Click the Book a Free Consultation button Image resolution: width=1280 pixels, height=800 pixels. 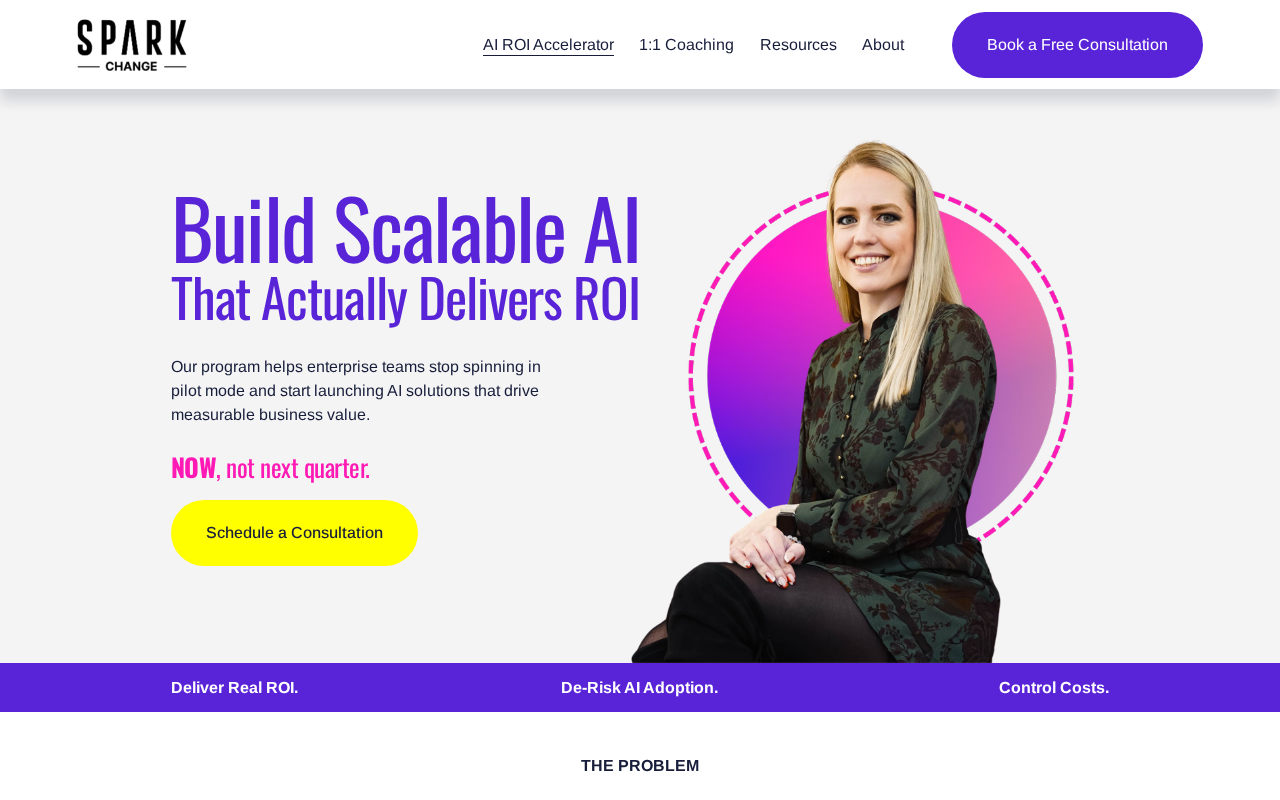point(1077,45)
